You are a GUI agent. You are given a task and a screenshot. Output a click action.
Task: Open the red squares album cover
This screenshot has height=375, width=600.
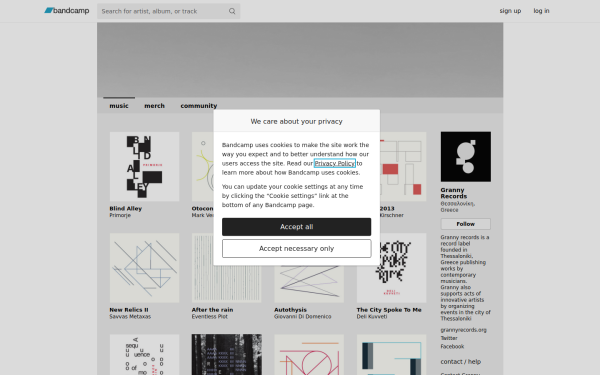tap(403, 166)
